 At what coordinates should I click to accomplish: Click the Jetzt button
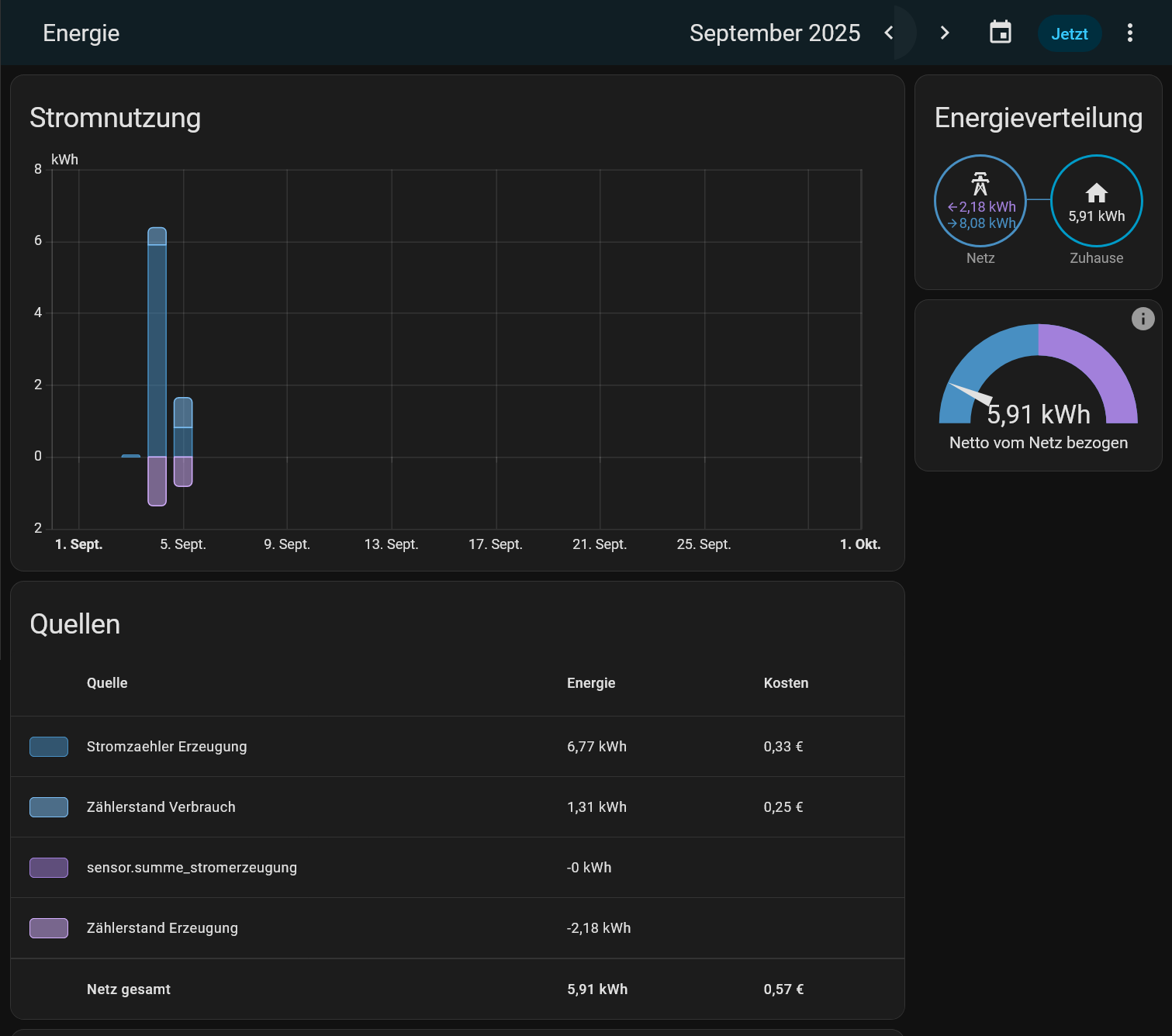[1069, 33]
